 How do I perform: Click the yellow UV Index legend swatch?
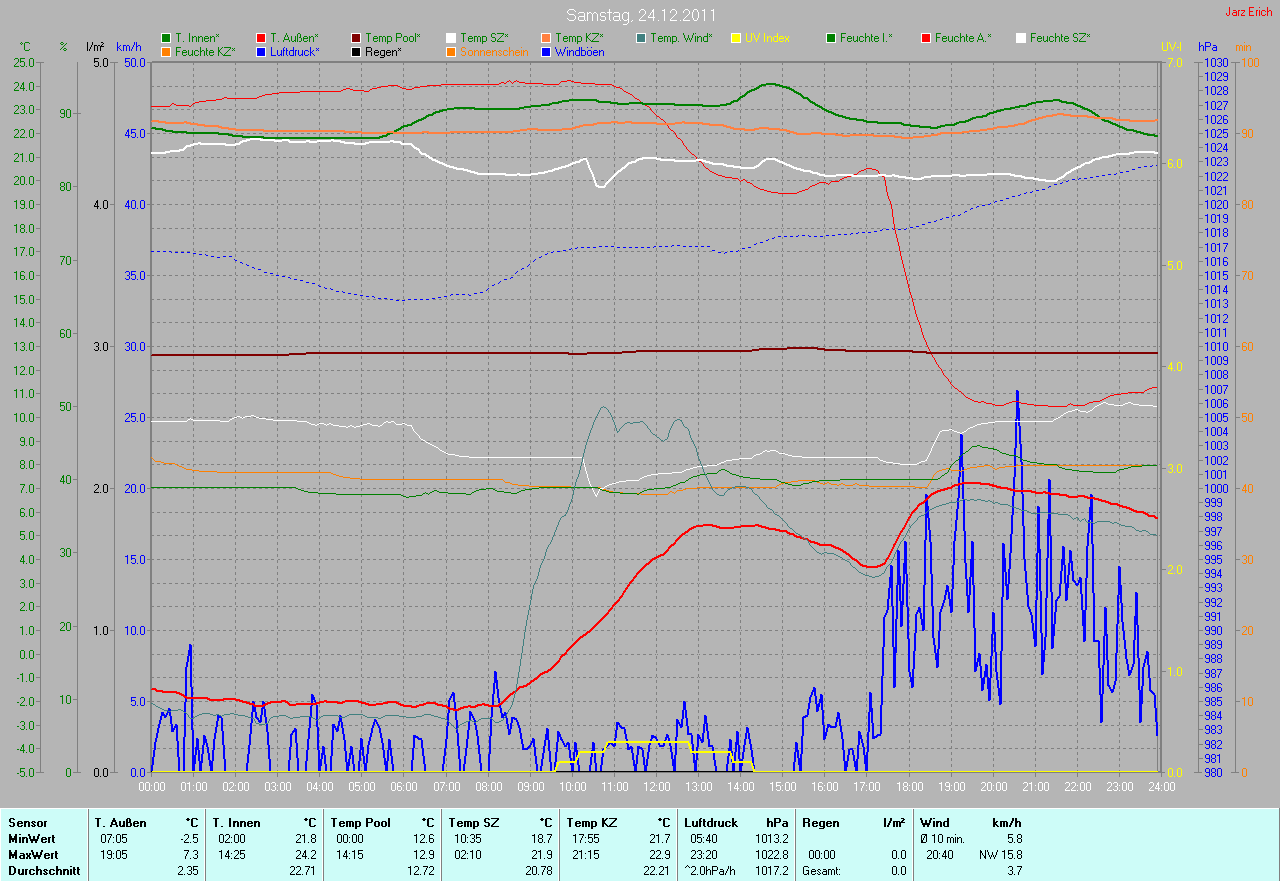pyautogui.click(x=736, y=38)
